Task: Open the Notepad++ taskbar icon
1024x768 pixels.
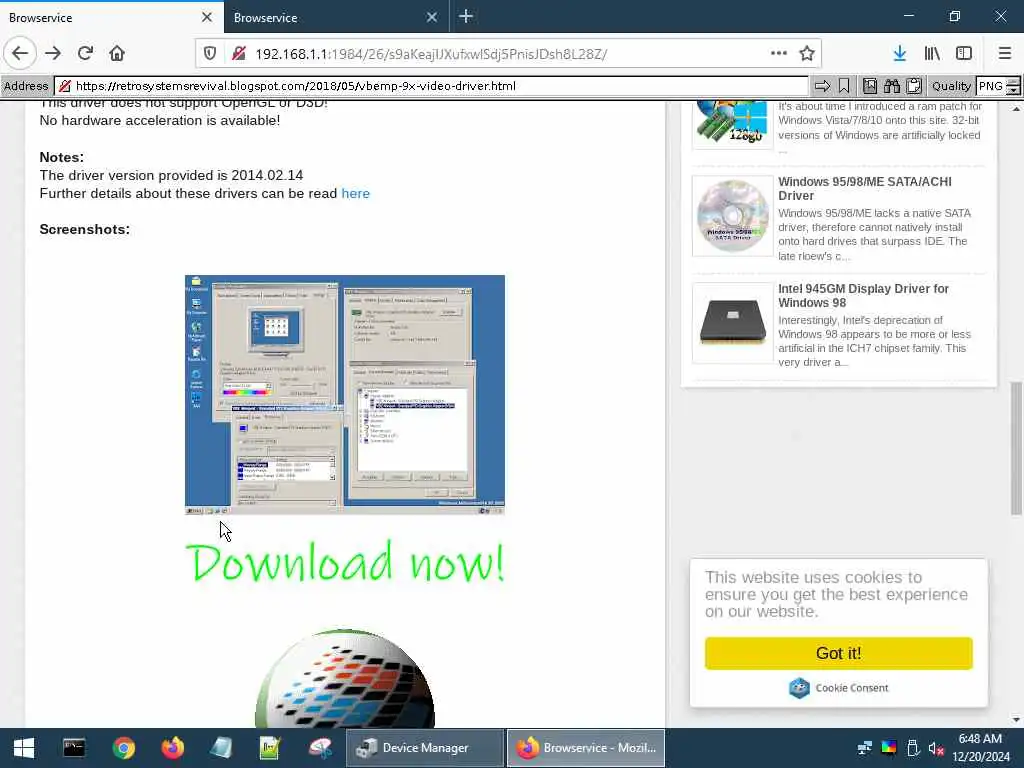Action: [270, 748]
